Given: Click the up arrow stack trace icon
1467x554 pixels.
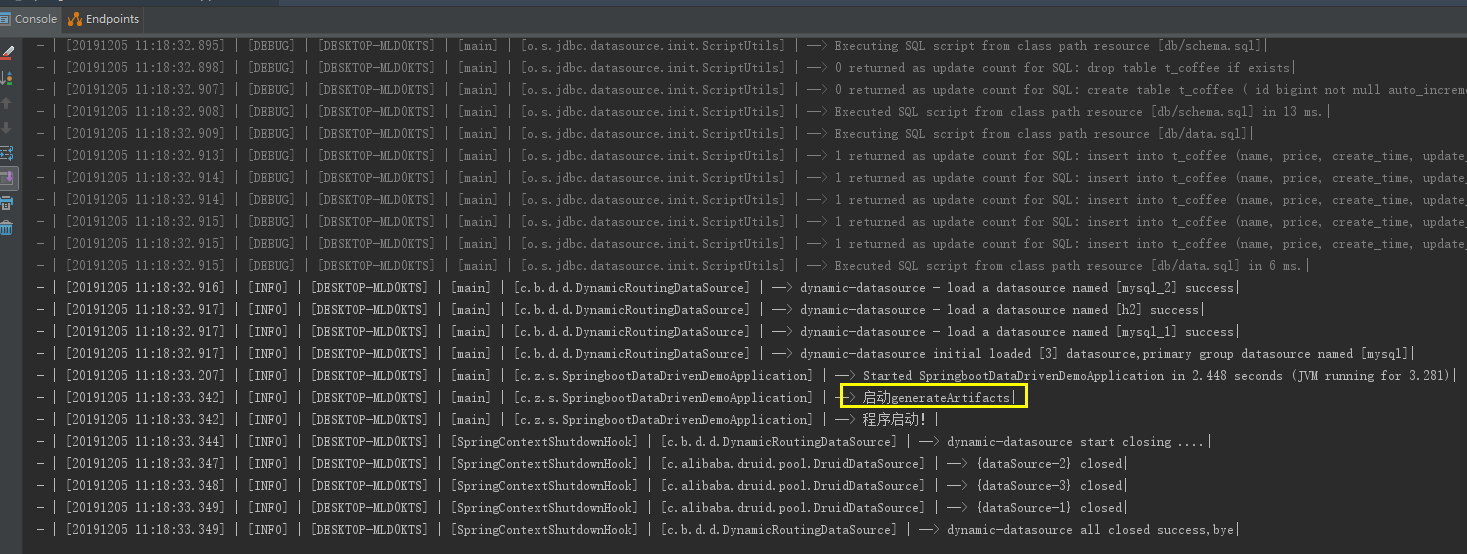Looking at the screenshot, I should tap(7, 103).
